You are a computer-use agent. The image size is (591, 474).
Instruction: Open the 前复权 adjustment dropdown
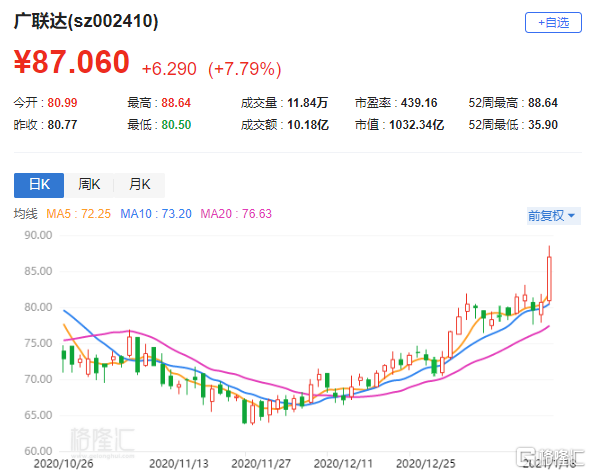click(553, 216)
